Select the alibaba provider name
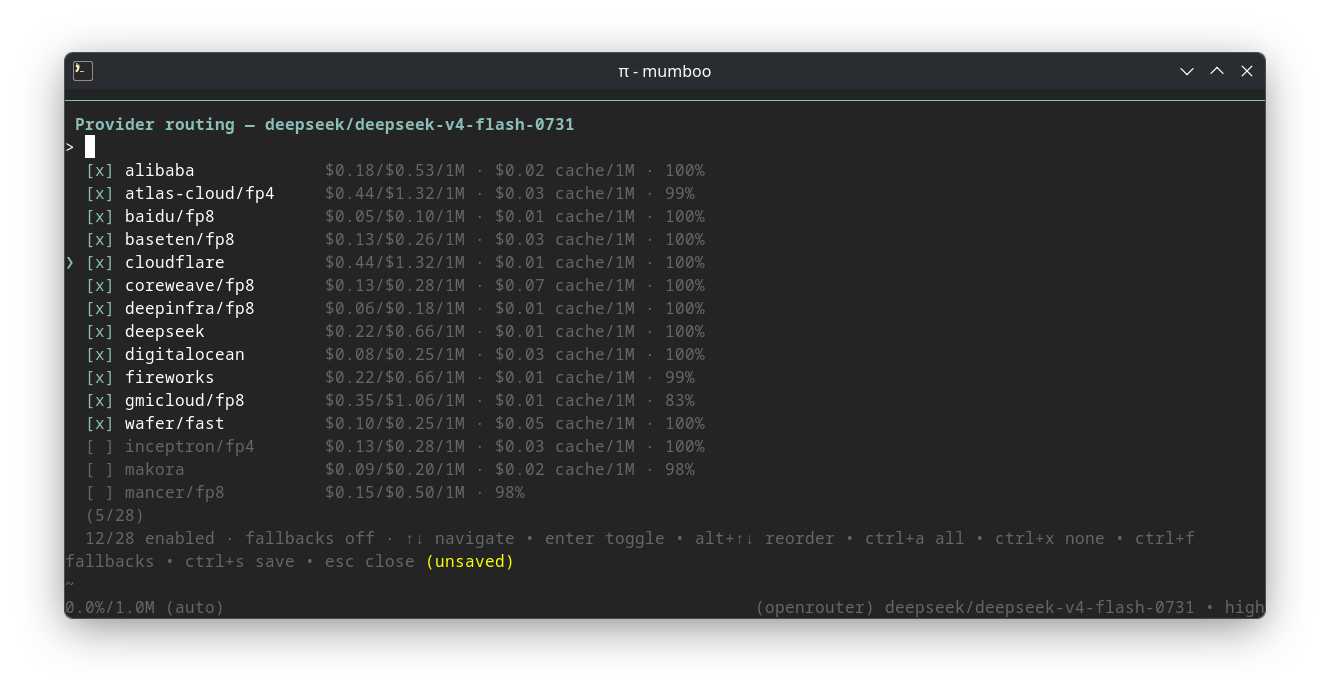The height and width of the screenshot is (695, 1330). [x=160, y=170]
